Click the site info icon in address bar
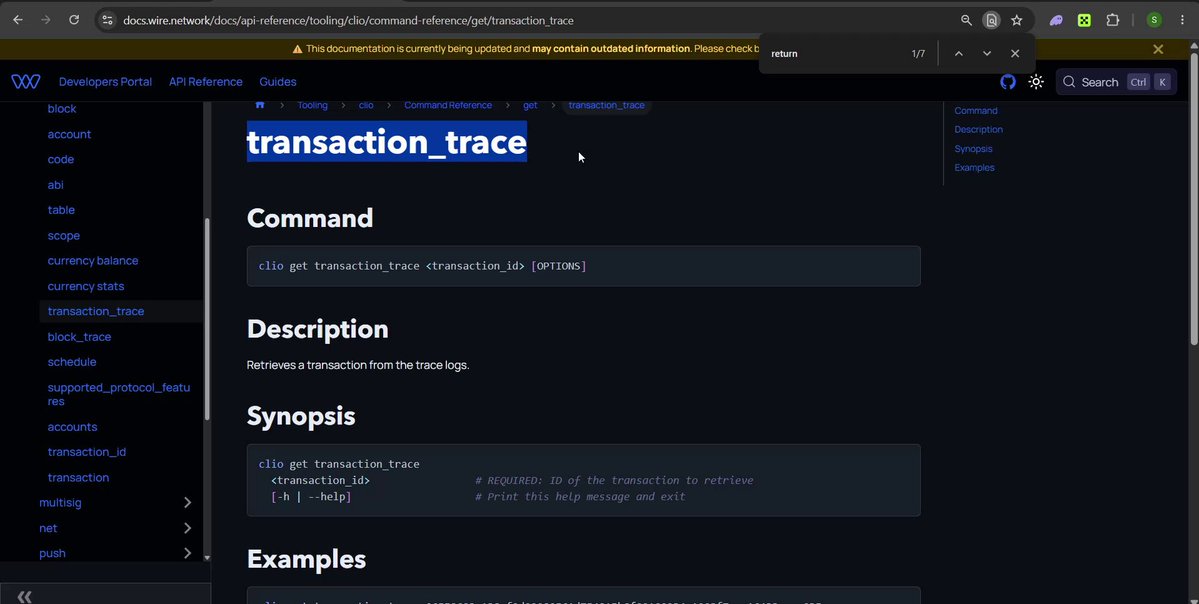The height and width of the screenshot is (604, 1199). click(x=107, y=21)
